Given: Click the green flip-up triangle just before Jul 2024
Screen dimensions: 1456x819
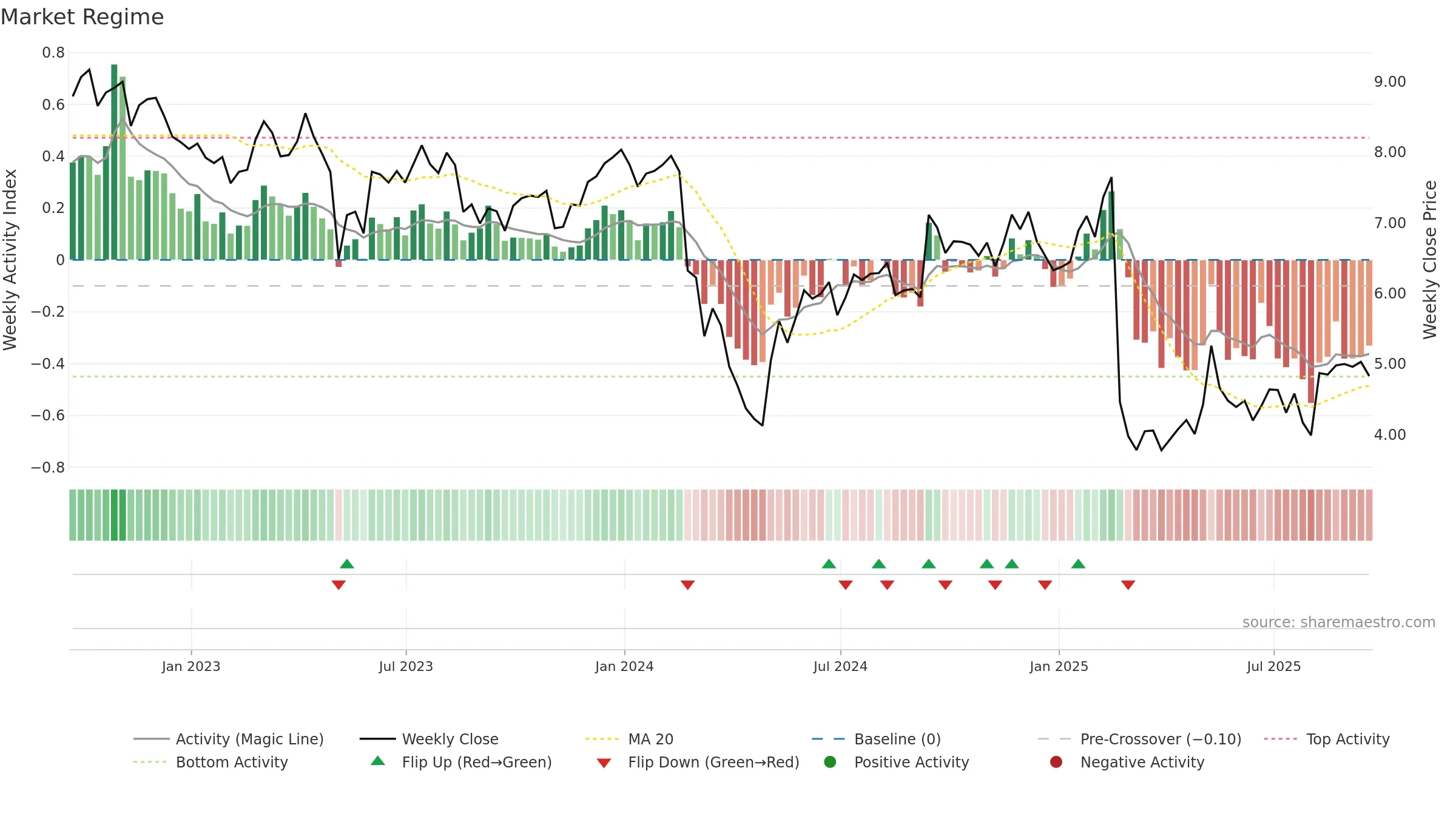Looking at the screenshot, I should [x=829, y=564].
